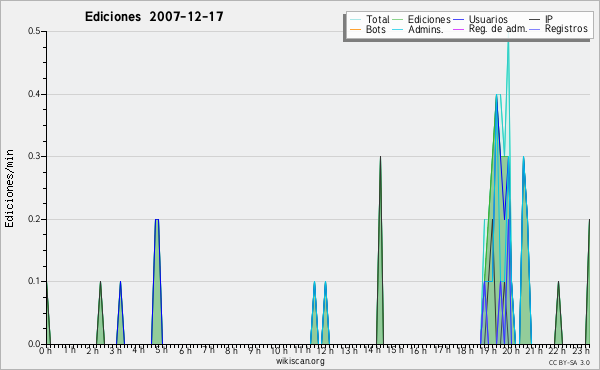Click the wikiscan.org text below chart
The image size is (600, 370).
pyautogui.click(x=300, y=361)
